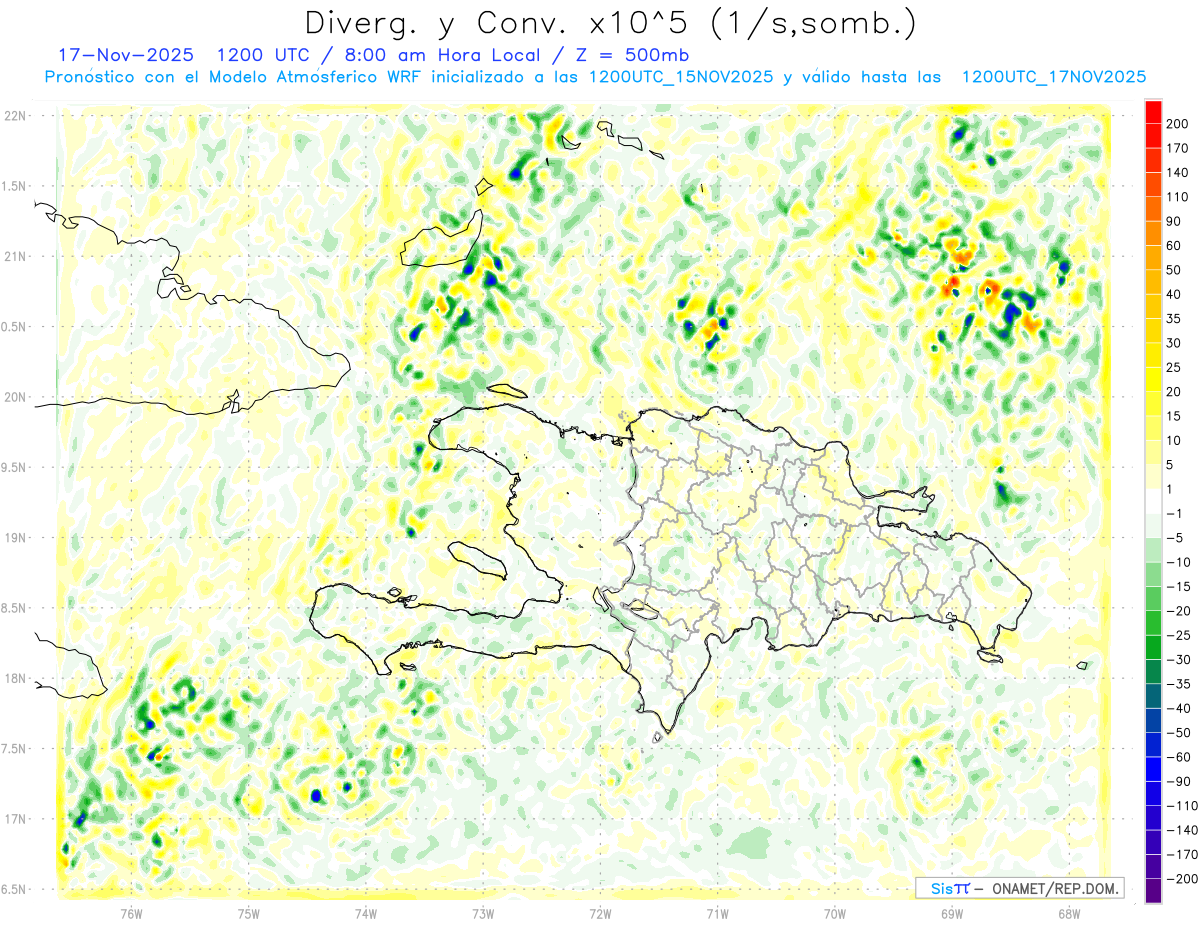Click the initialization time '1200UTC_15NOV2025'

[x=680, y=77]
